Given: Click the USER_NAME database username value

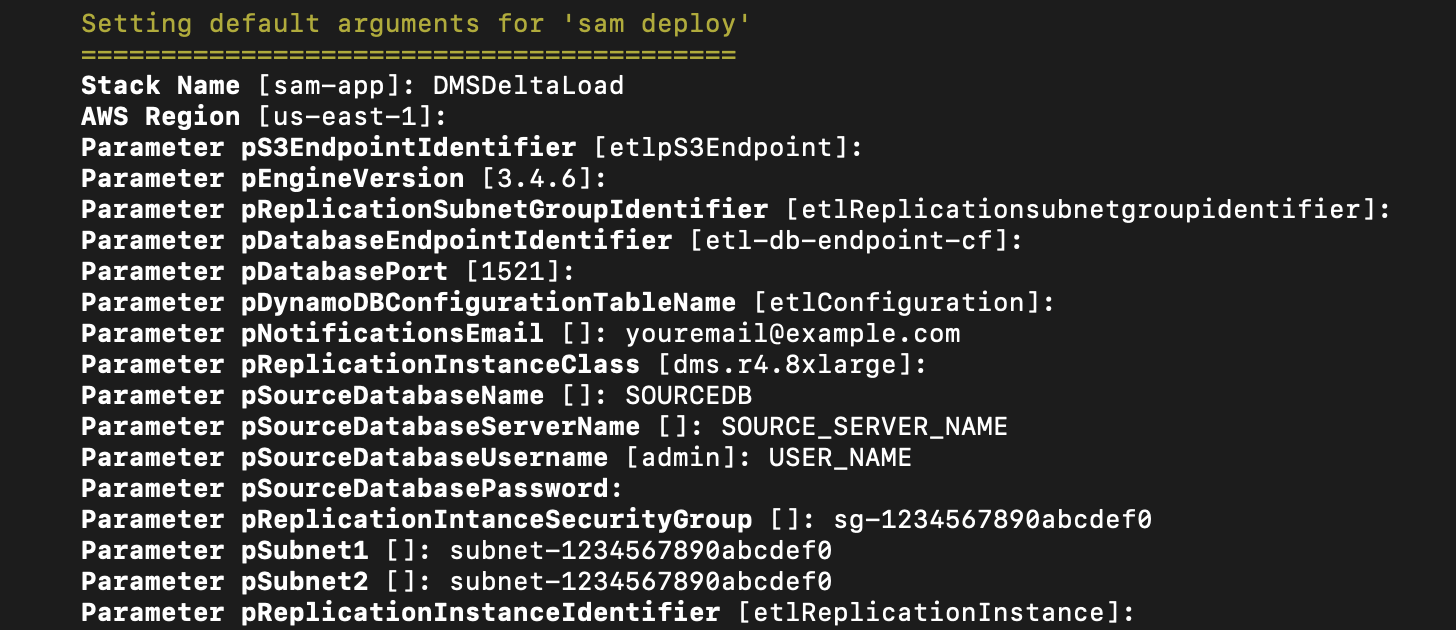Looking at the screenshot, I should coord(841,458).
